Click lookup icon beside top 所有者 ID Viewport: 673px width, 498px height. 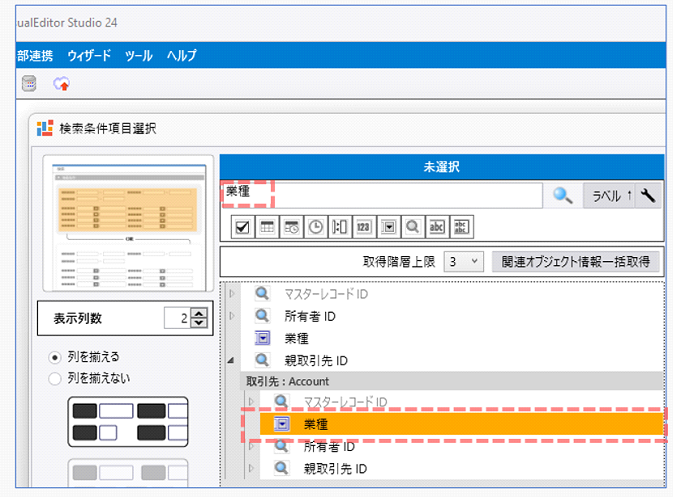click(262, 316)
